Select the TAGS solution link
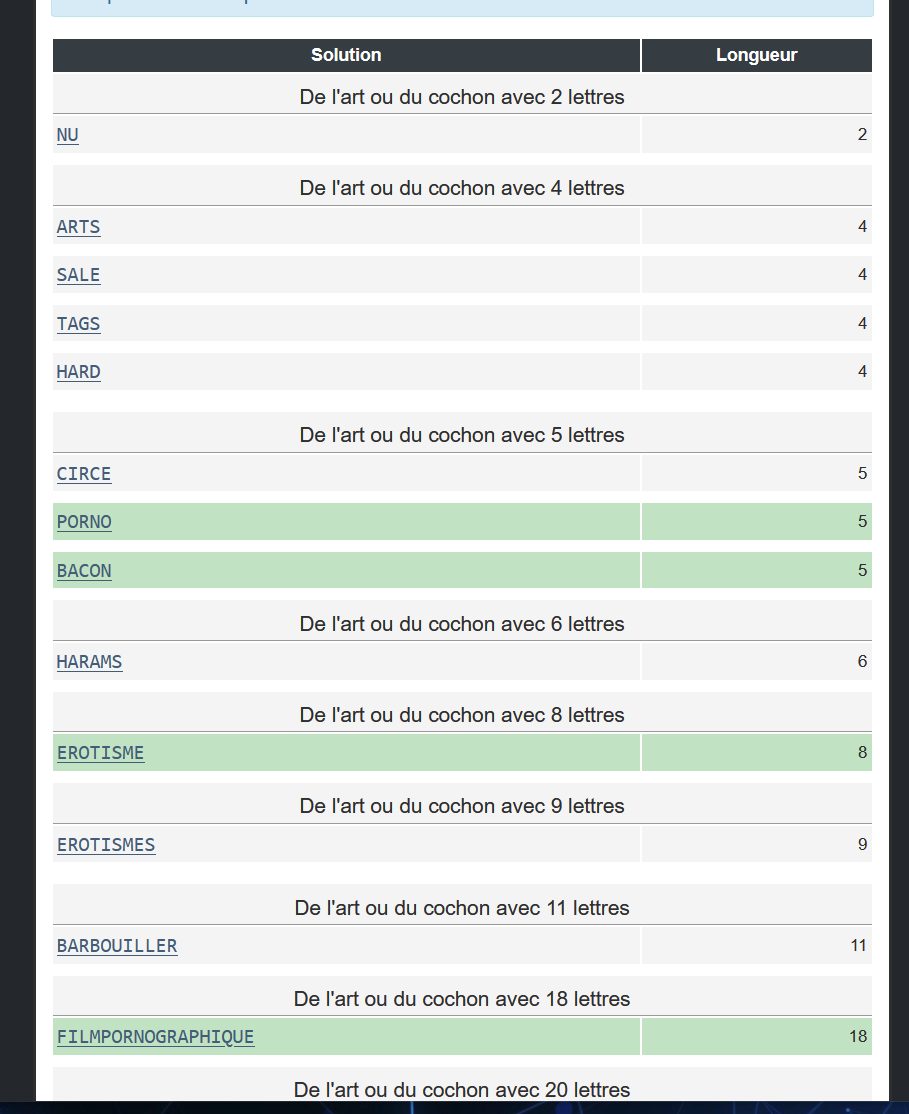The width and height of the screenshot is (909, 1114). [x=78, y=324]
